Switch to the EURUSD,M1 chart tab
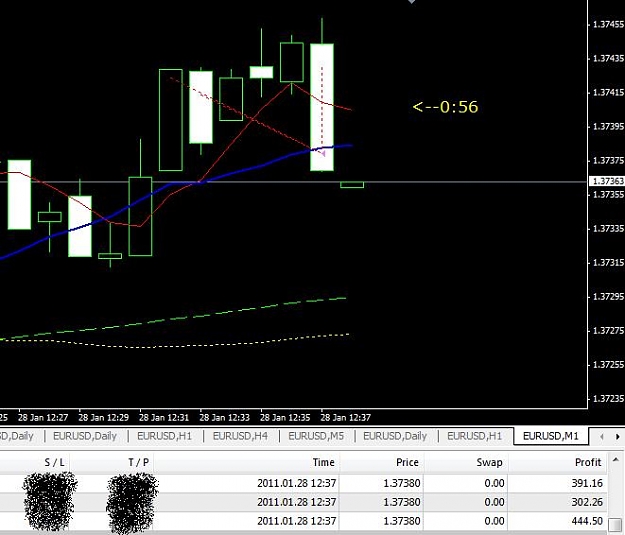The height and width of the screenshot is (535, 625). (550, 436)
